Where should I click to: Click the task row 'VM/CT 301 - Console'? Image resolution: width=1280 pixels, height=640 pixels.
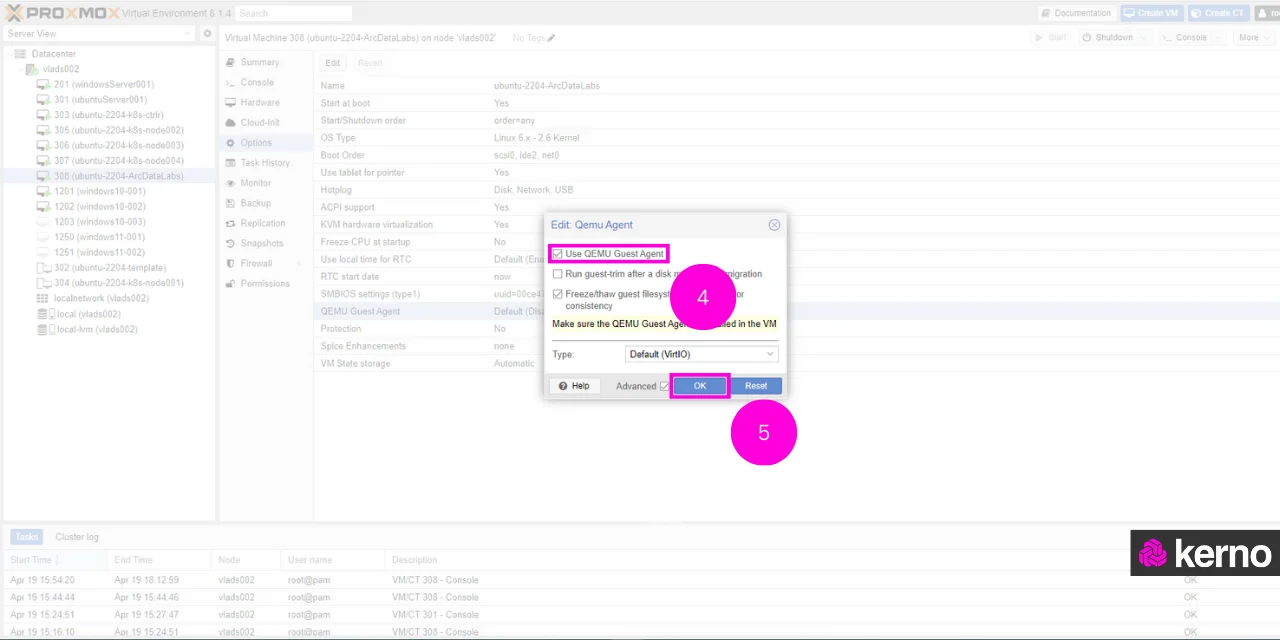coord(640,615)
